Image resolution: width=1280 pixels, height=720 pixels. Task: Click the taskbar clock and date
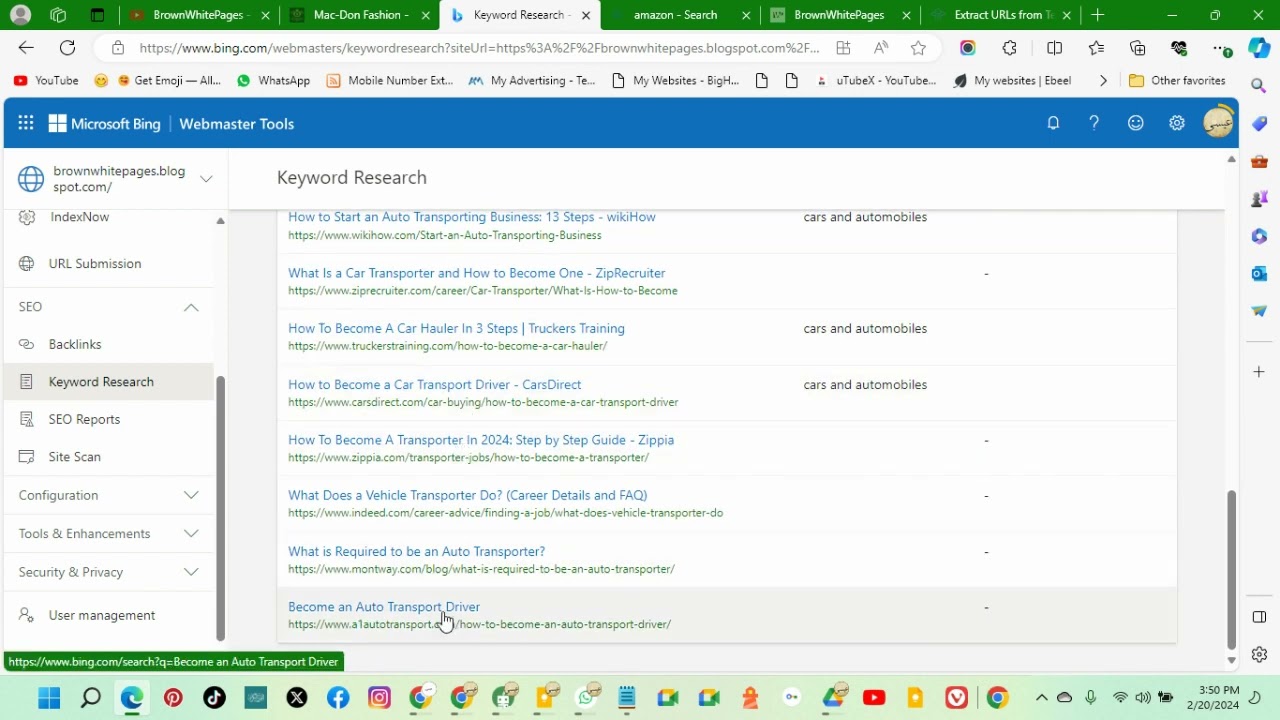pyautogui.click(x=1218, y=698)
